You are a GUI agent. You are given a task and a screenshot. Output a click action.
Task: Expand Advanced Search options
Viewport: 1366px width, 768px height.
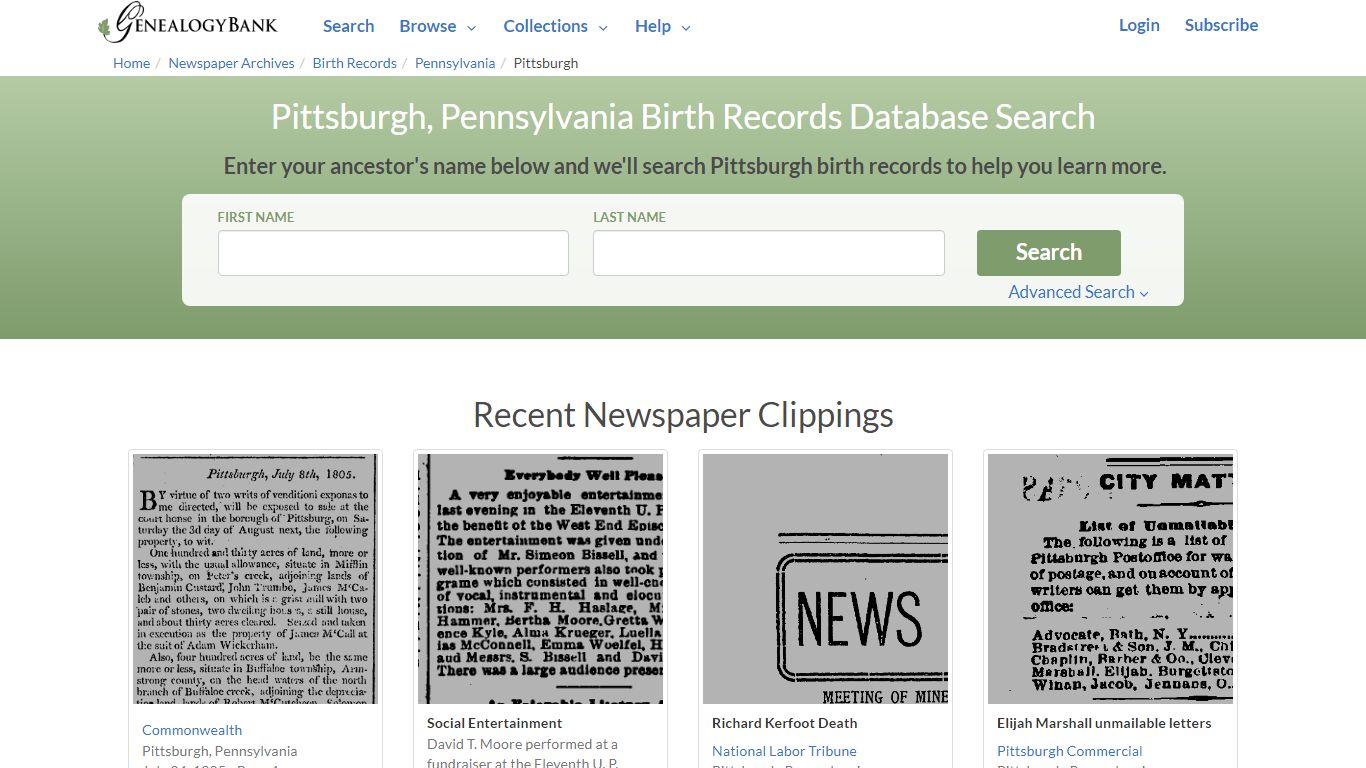tap(1078, 292)
